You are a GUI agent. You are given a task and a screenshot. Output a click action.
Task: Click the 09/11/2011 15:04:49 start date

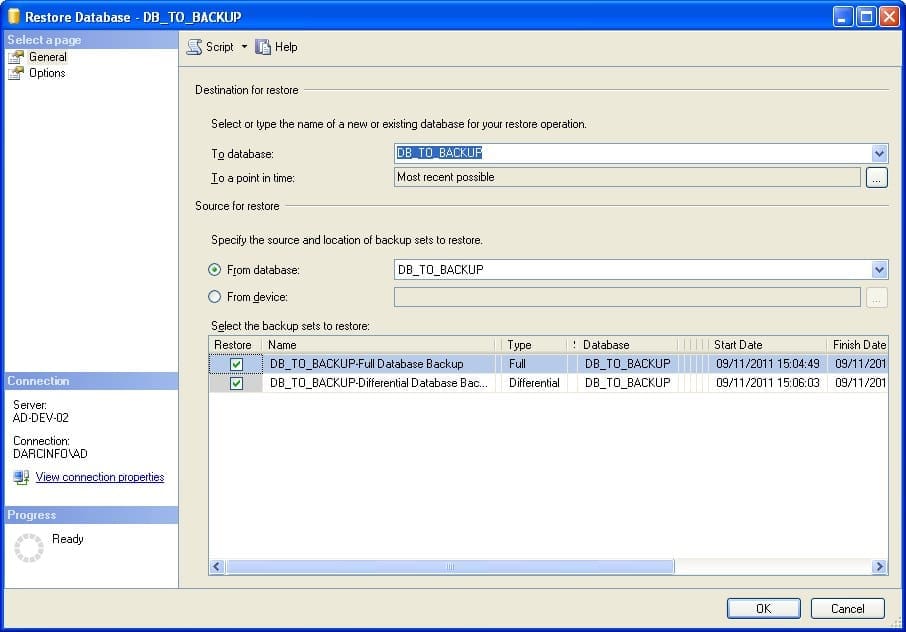[x=767, y=364]
